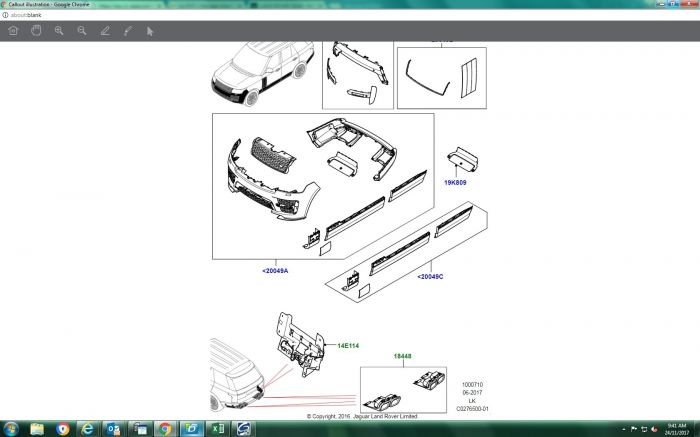Show hidden system tray icons

click(624, 429)
